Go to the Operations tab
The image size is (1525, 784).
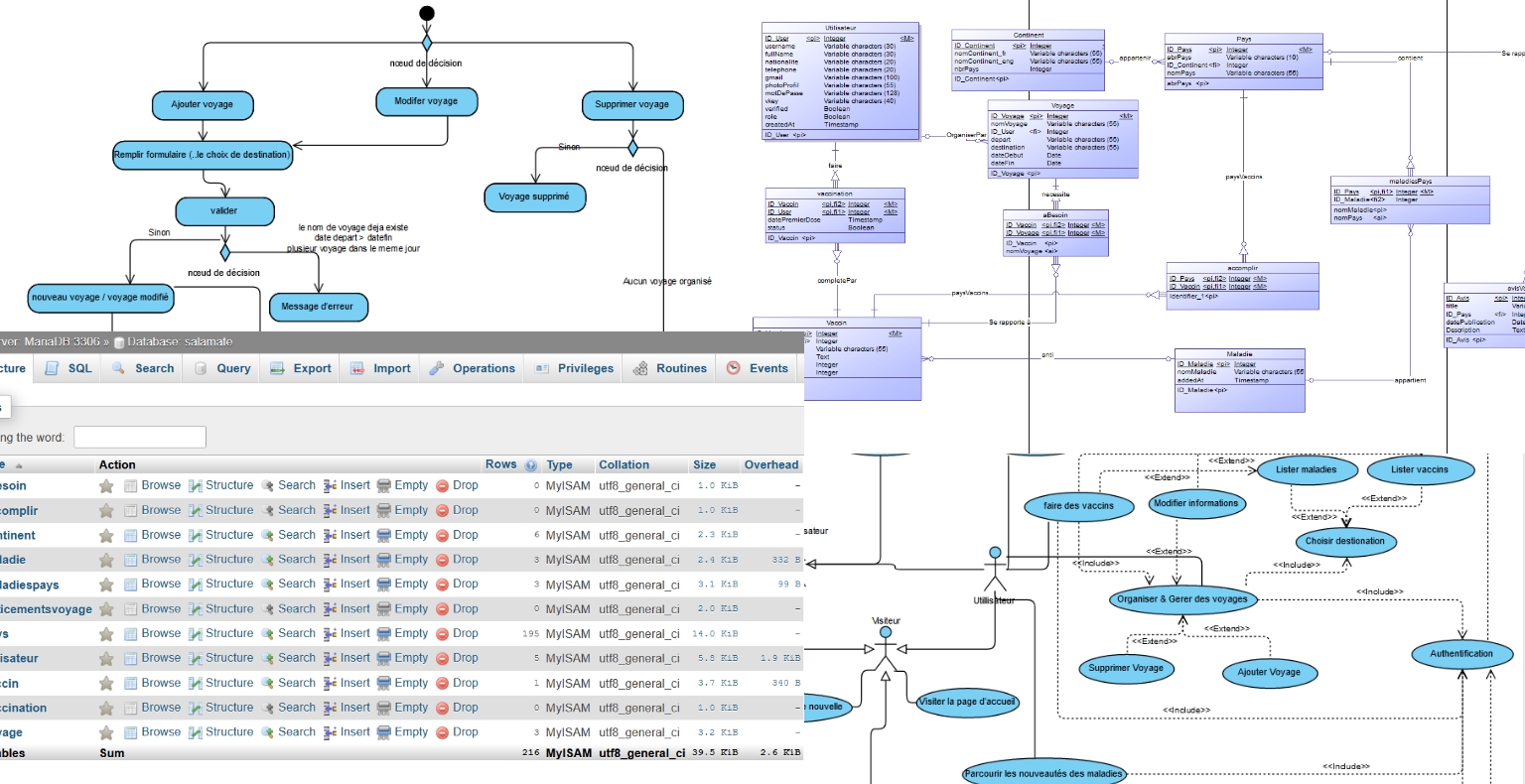(473, 368)
